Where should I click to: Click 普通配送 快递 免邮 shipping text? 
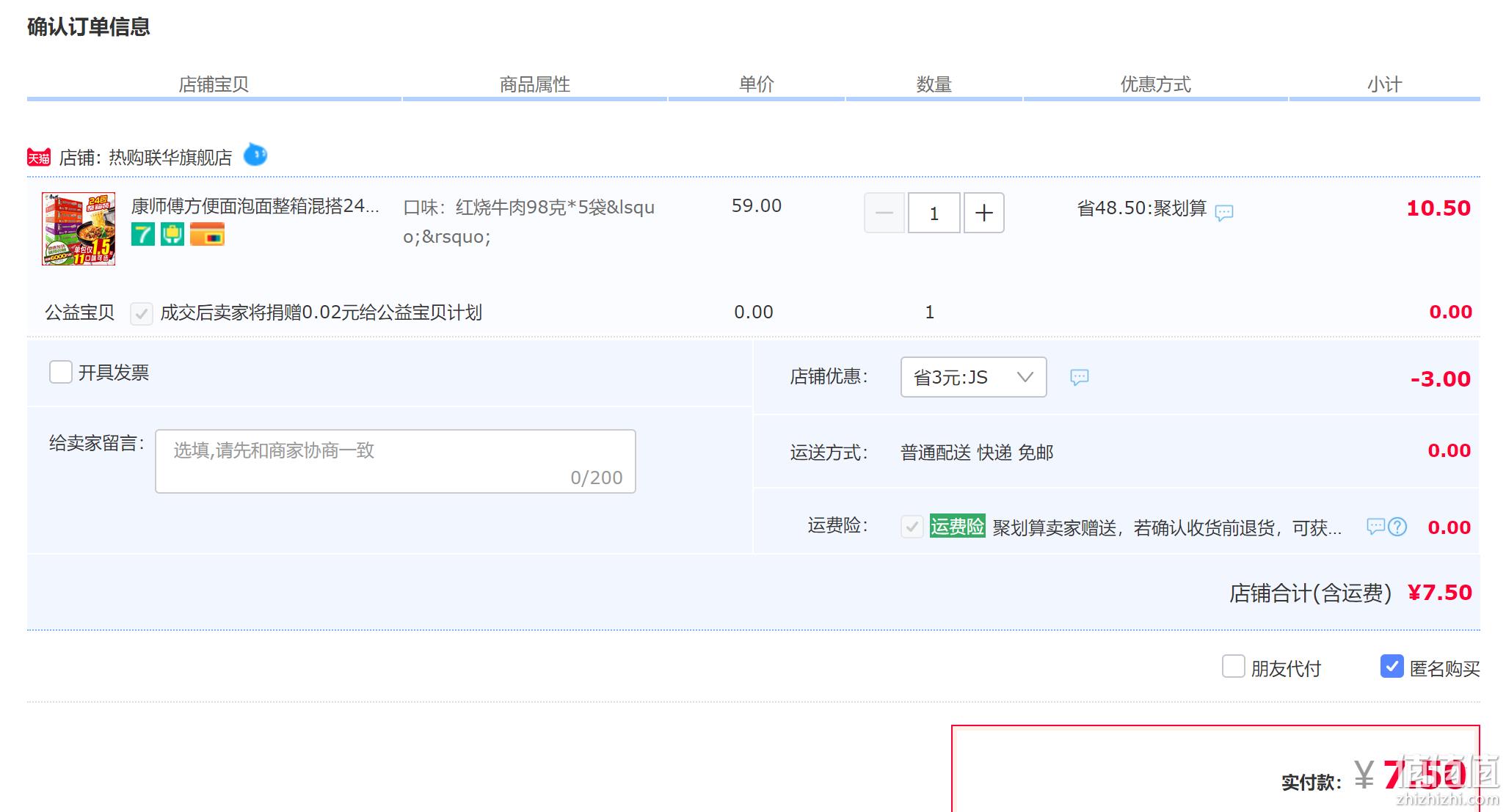(x=977, y=453)
